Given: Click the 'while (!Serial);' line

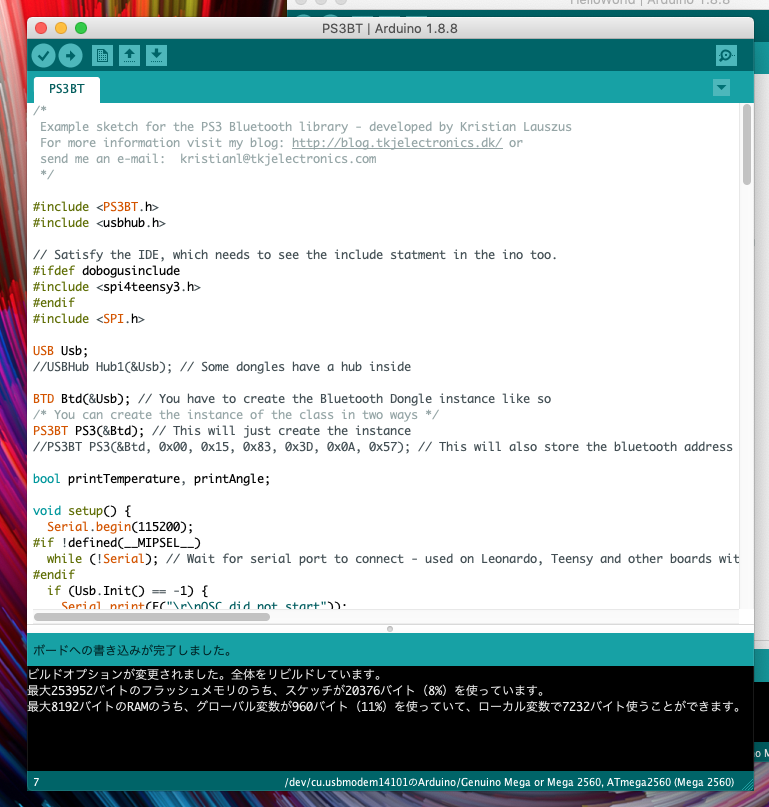Looking at the screenshot, I should pos(393,559).
